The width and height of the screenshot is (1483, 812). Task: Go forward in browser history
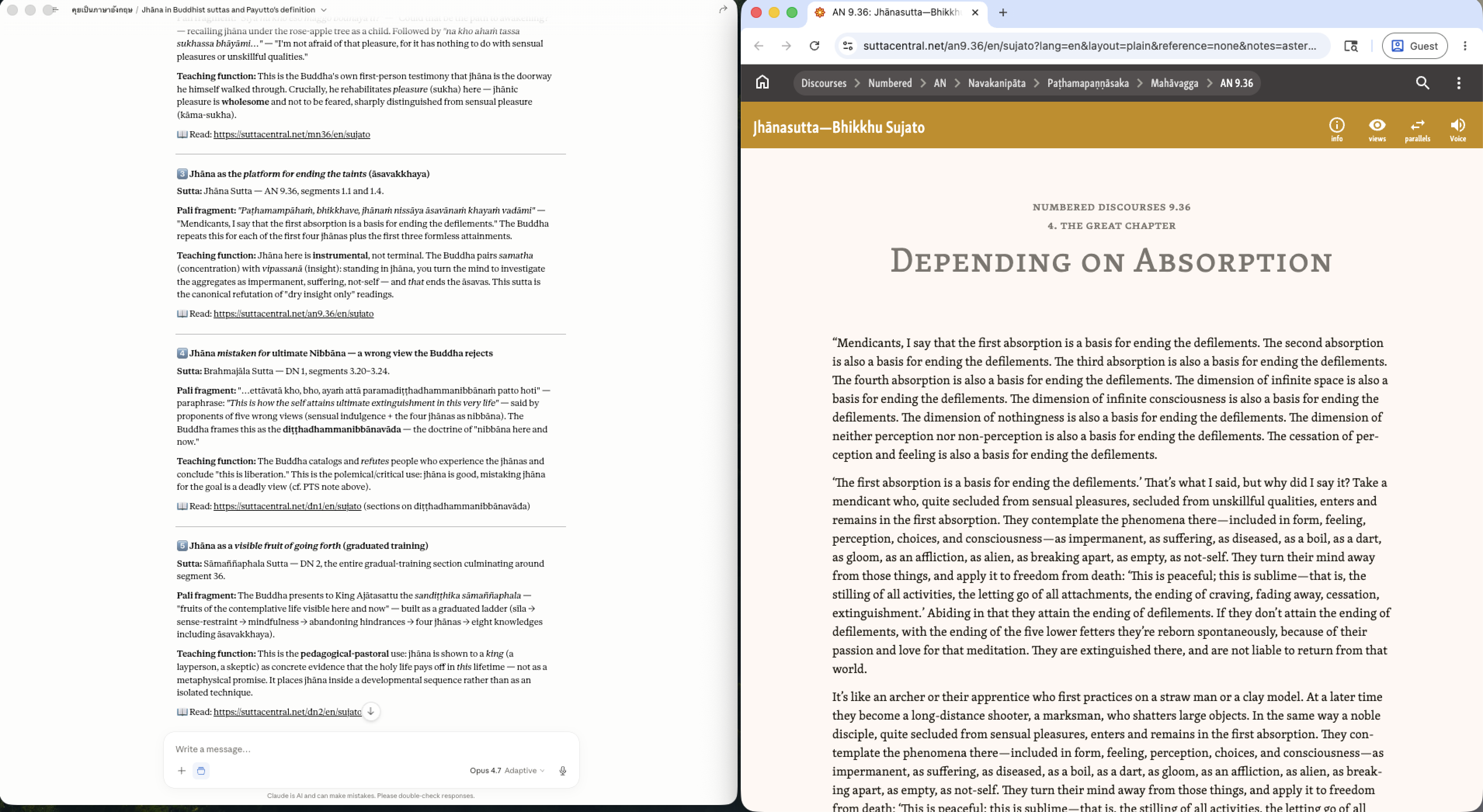click(x=787, y=46)
